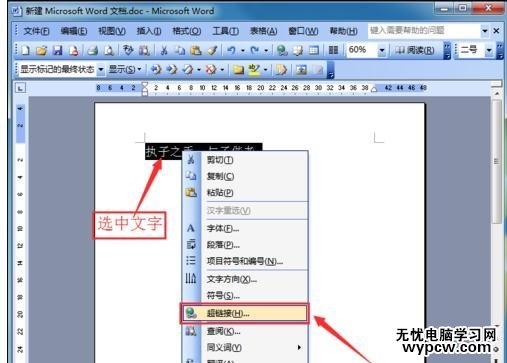This screenshot has width=507, height=363.
Task: Open the 窗口(W) menu
Action: 303,31
